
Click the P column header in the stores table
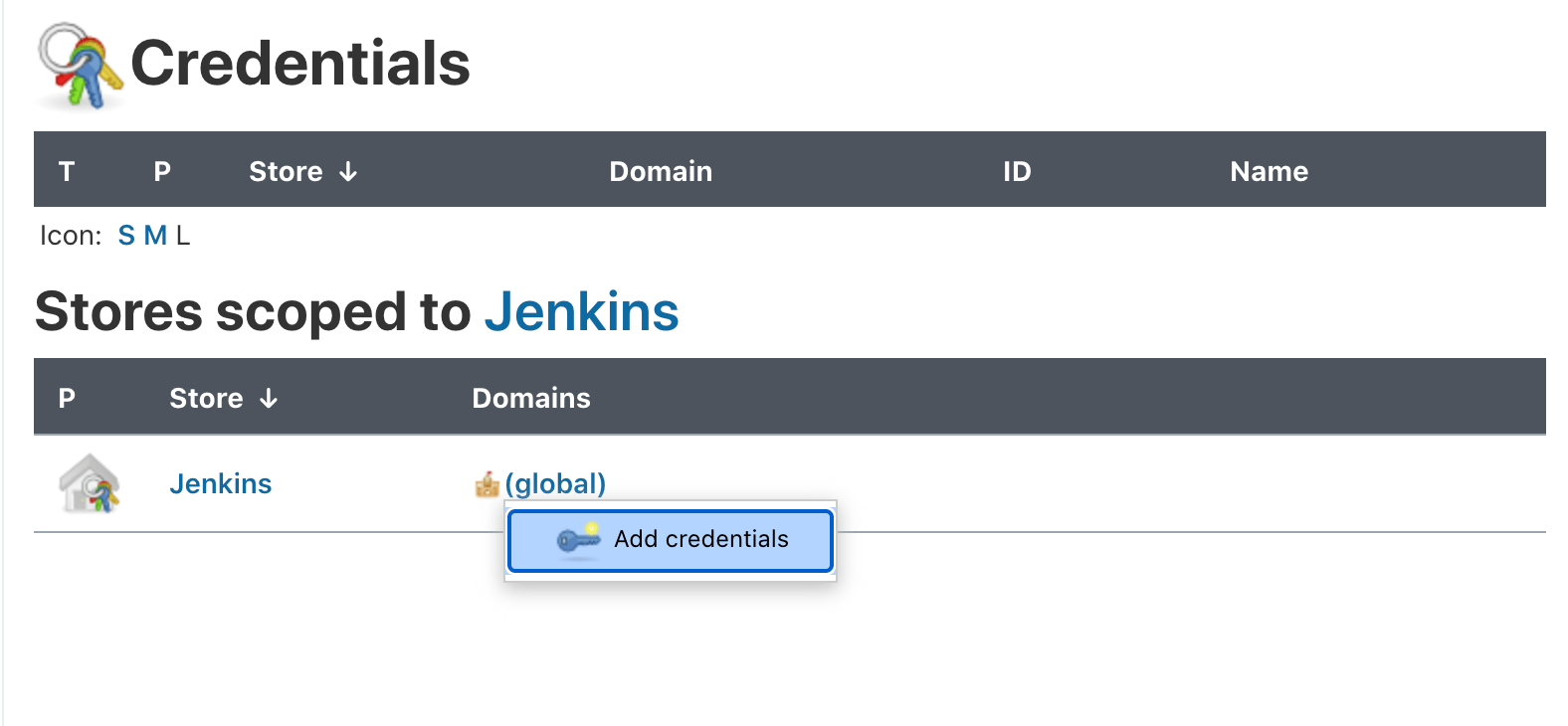[67, 398]
